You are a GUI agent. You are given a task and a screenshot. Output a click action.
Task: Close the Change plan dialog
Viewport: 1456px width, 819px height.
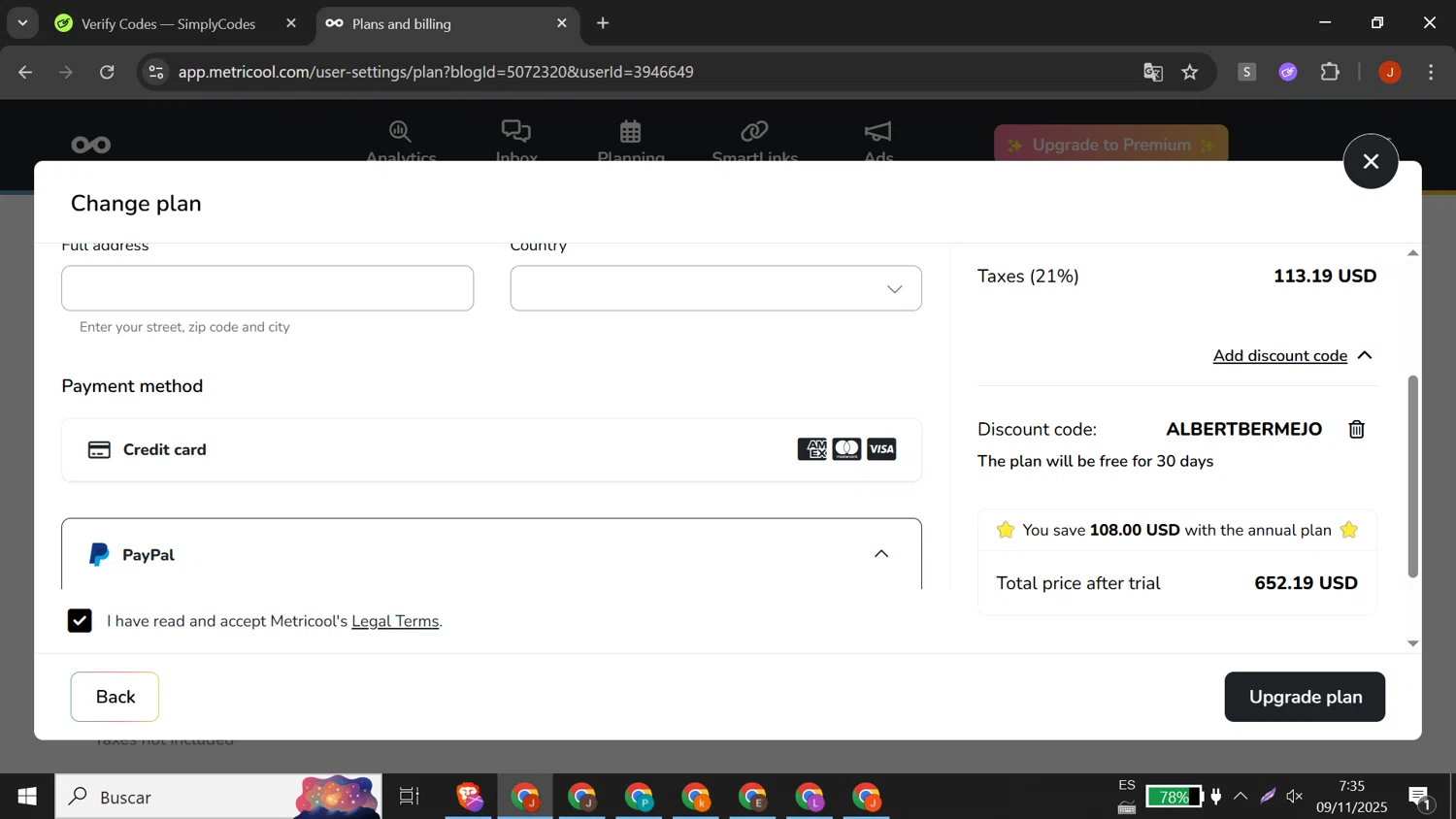click(x=1370, y=161)
